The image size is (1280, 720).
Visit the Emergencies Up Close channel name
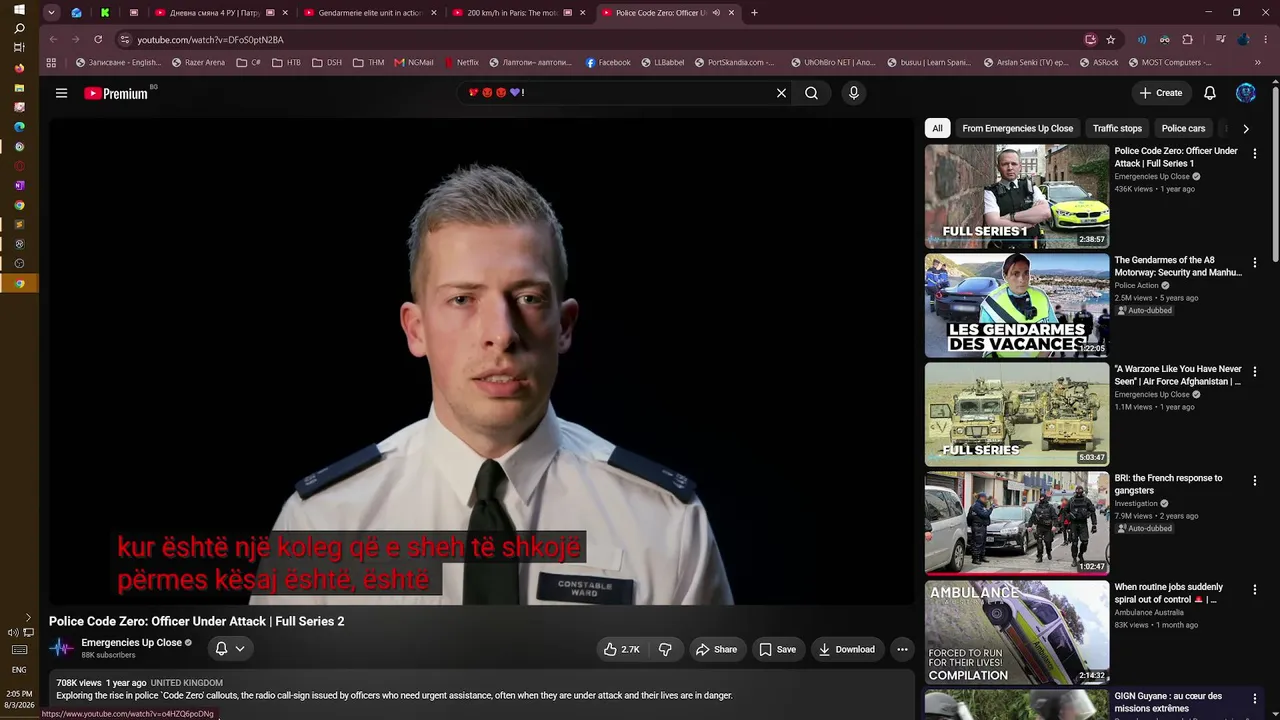[132, 643]
